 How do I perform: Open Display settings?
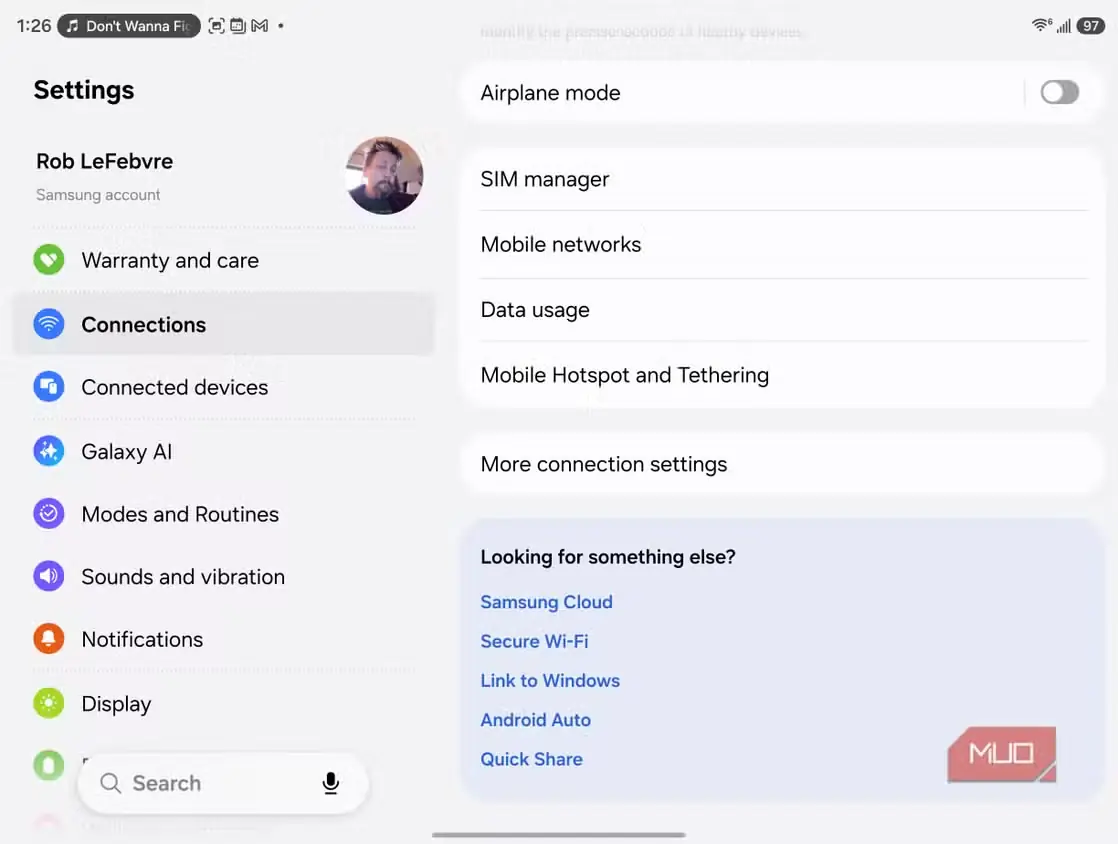pos(224,704)
